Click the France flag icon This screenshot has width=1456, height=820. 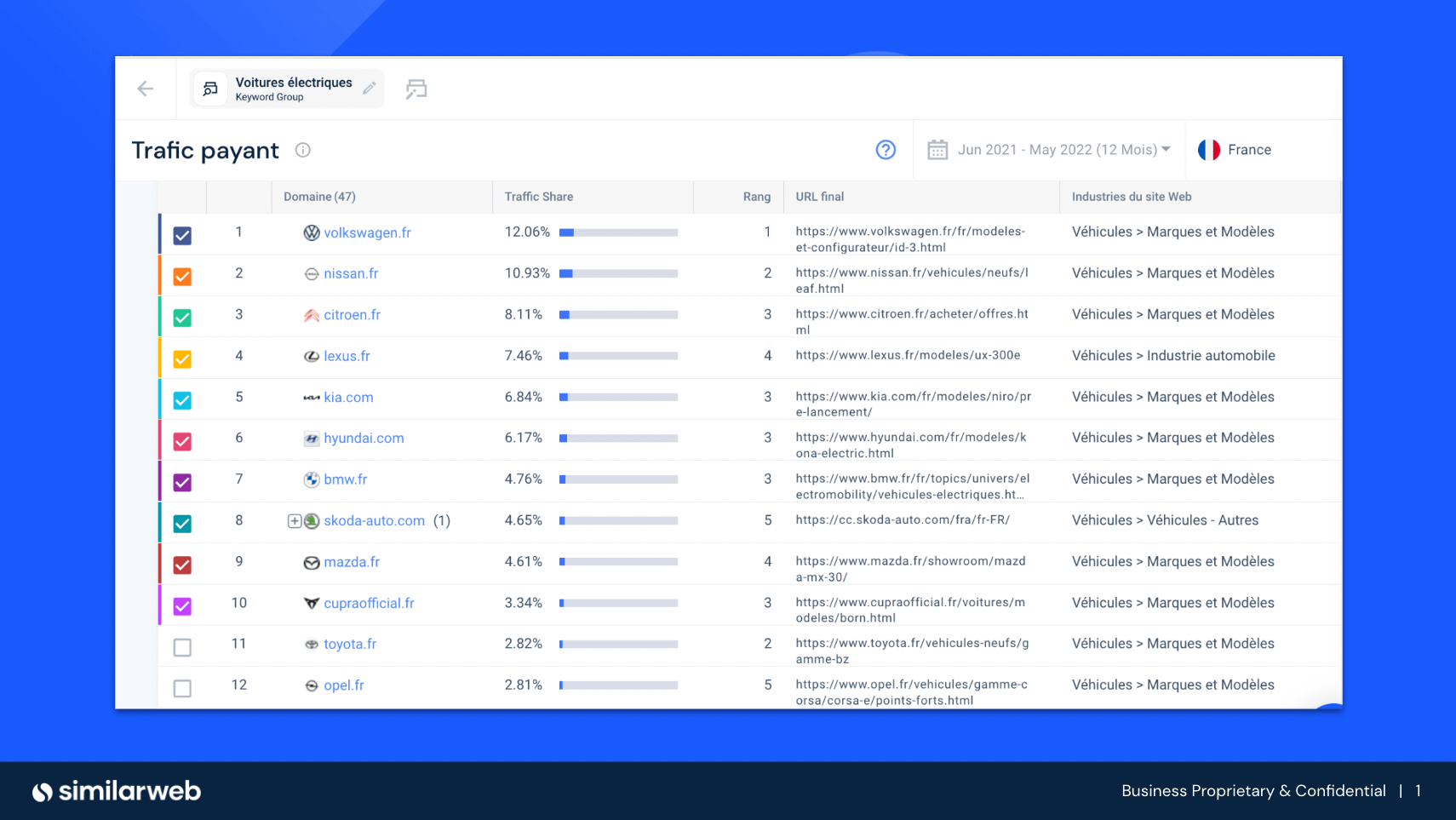click(x=1208, y=150)
